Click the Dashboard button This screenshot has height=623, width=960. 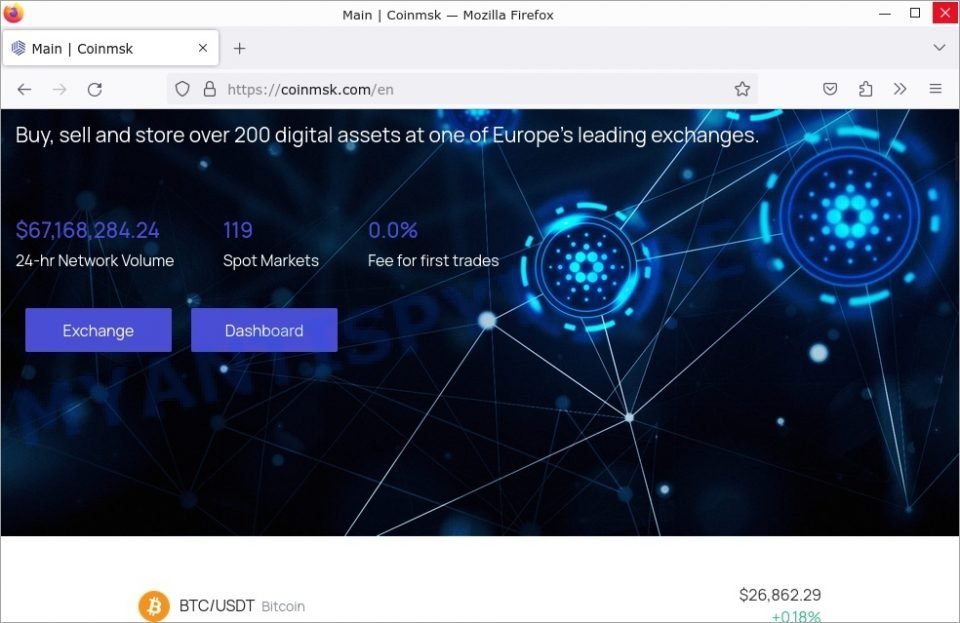[x=264, y=330]
